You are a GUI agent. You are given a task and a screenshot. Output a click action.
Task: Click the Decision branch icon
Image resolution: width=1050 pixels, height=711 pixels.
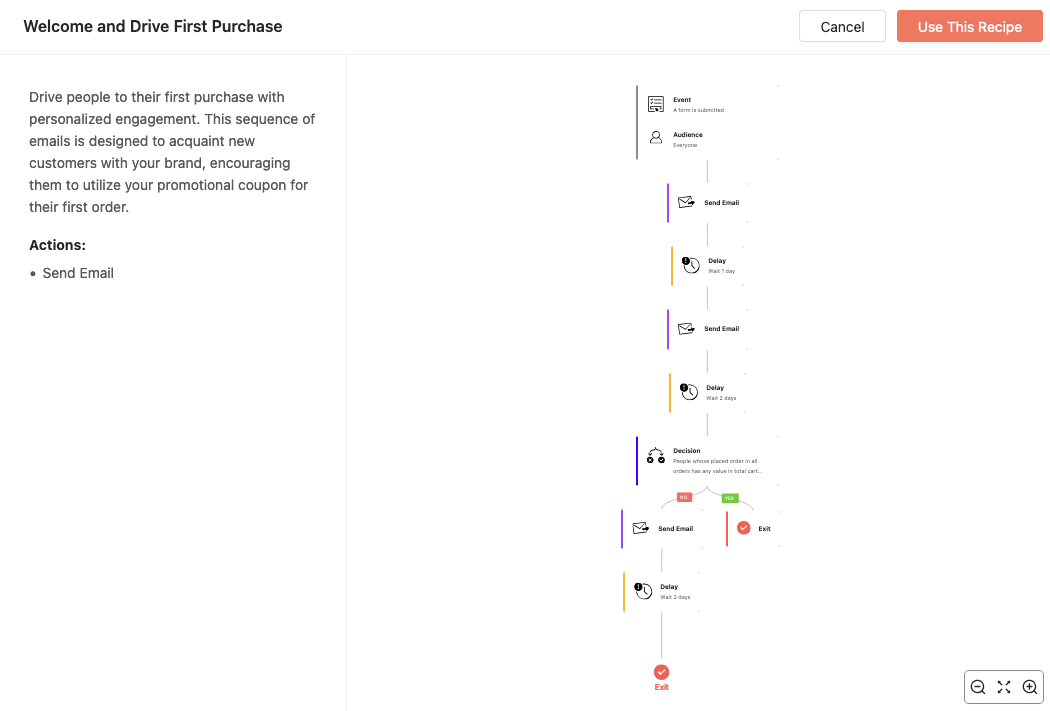pyautogui.click(x=656, y=456)
